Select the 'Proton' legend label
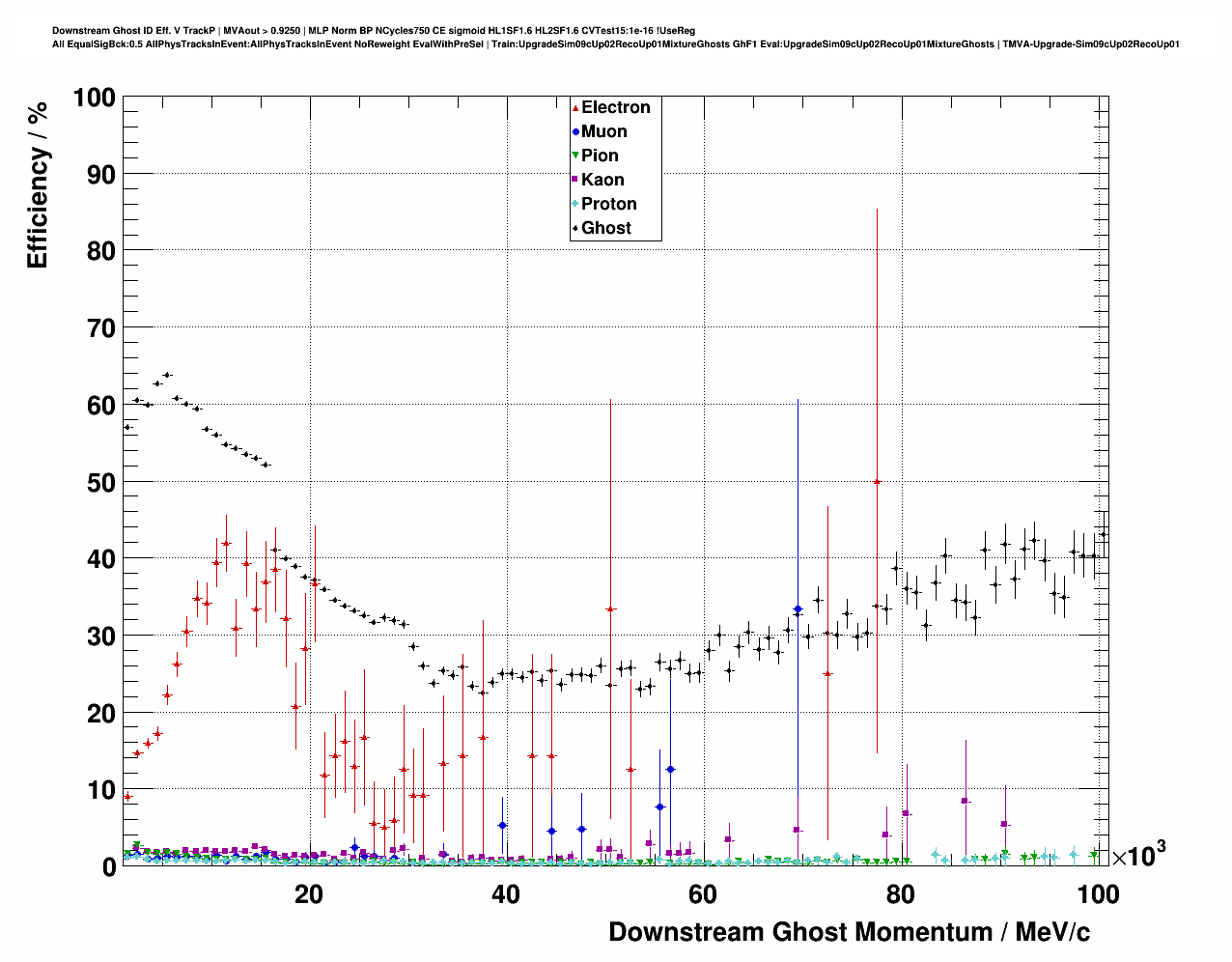The height and width of the screenshot is (962, 1232). pos(609,204)
